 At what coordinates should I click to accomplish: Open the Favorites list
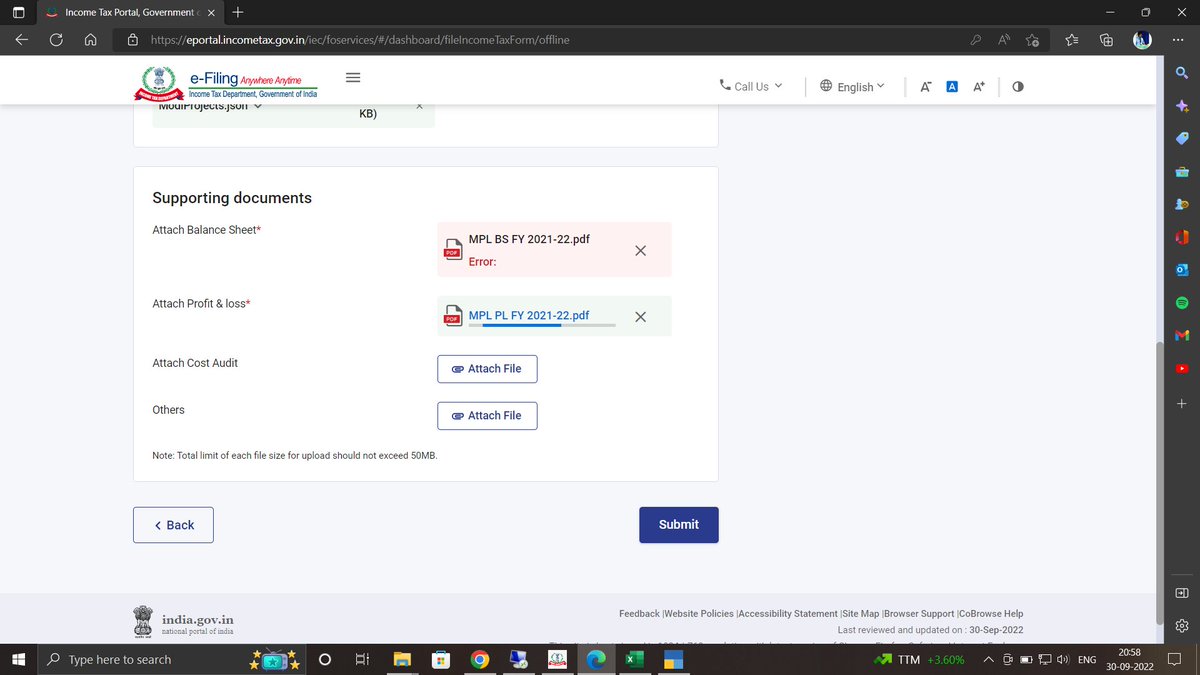pos(1072,40)
